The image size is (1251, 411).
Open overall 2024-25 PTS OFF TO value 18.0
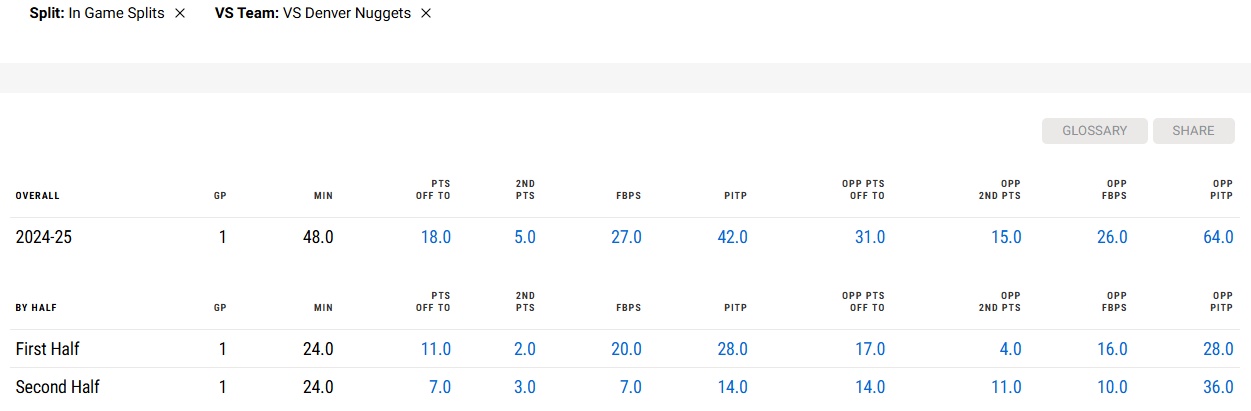coord(435,237)
